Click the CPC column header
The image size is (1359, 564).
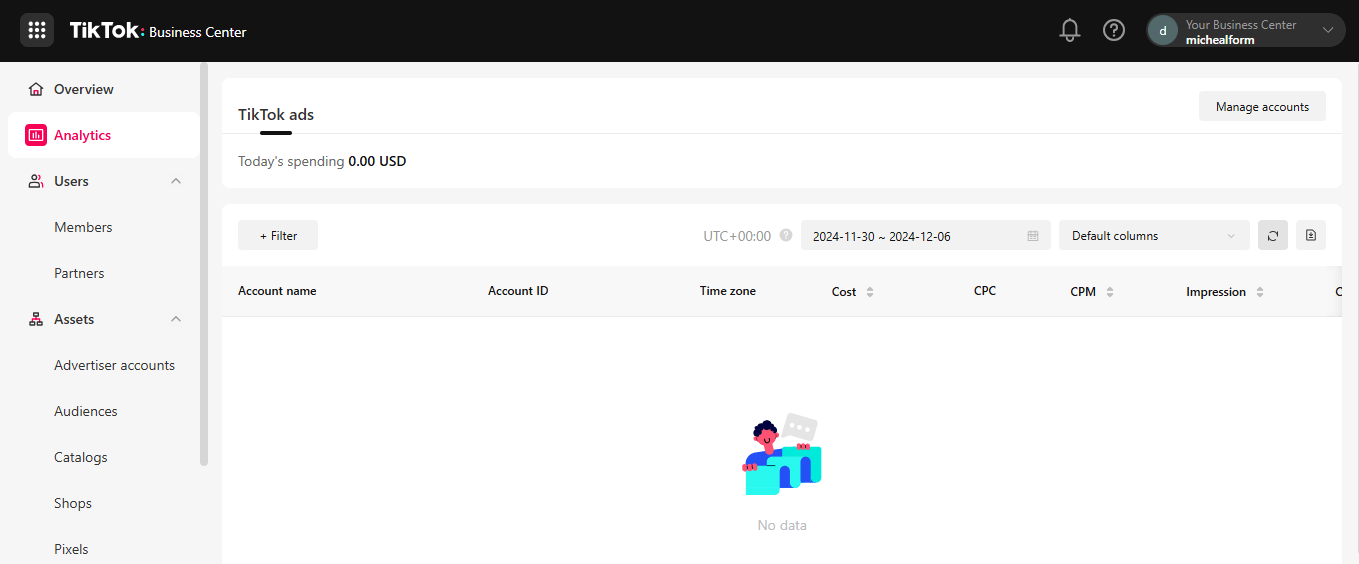985,291
